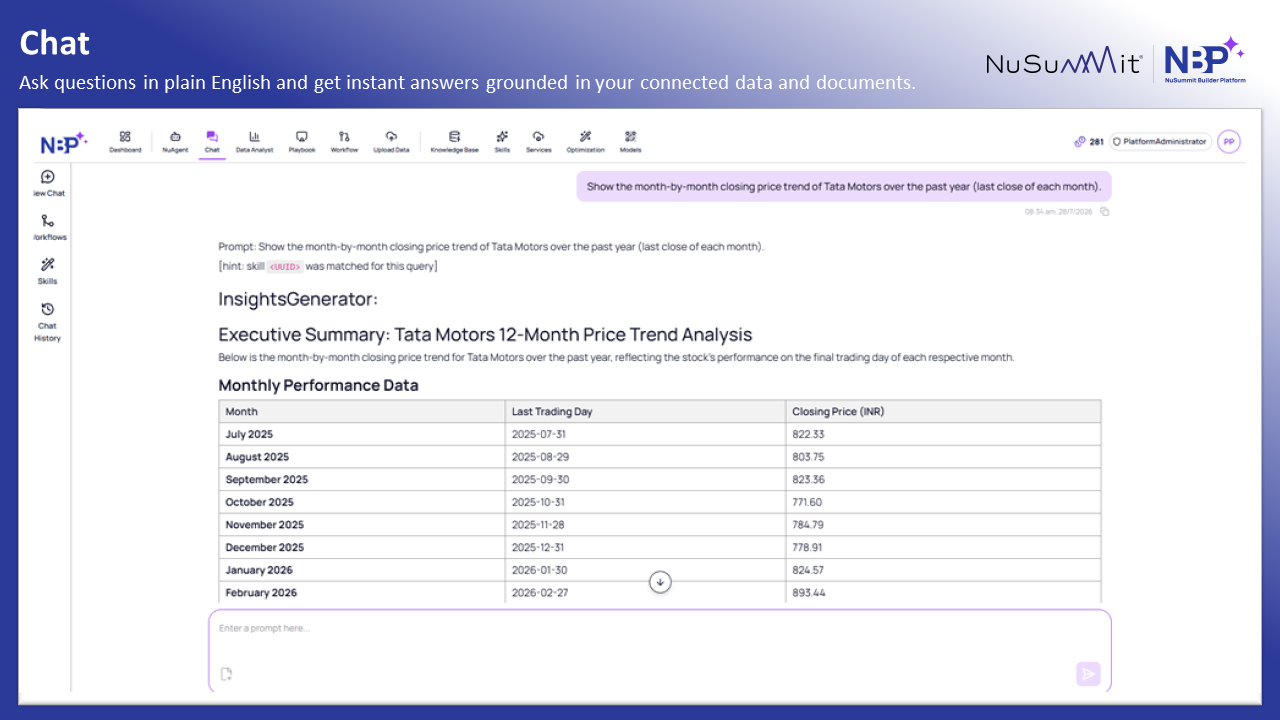Click the send message button
1280x720 pixels.
1089,674
